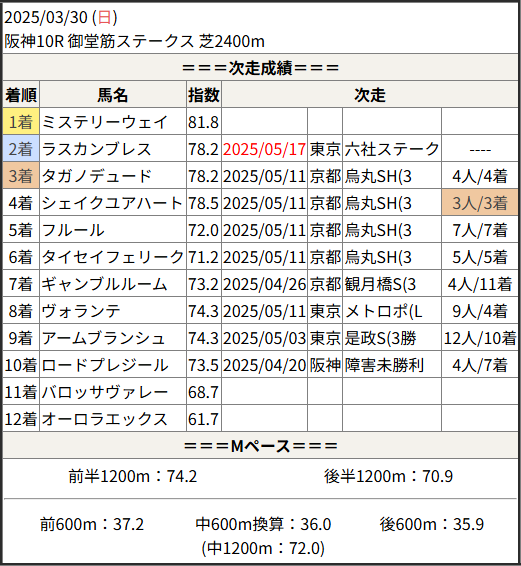
Task: Select the 3着 orange rank cell
Action: coord(21,176)
